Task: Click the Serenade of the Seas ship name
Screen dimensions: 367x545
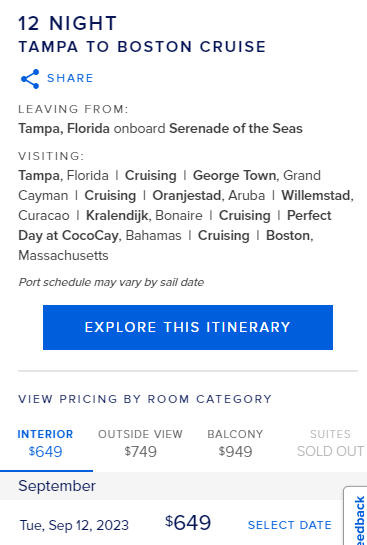Action: (x=236, y=128)
